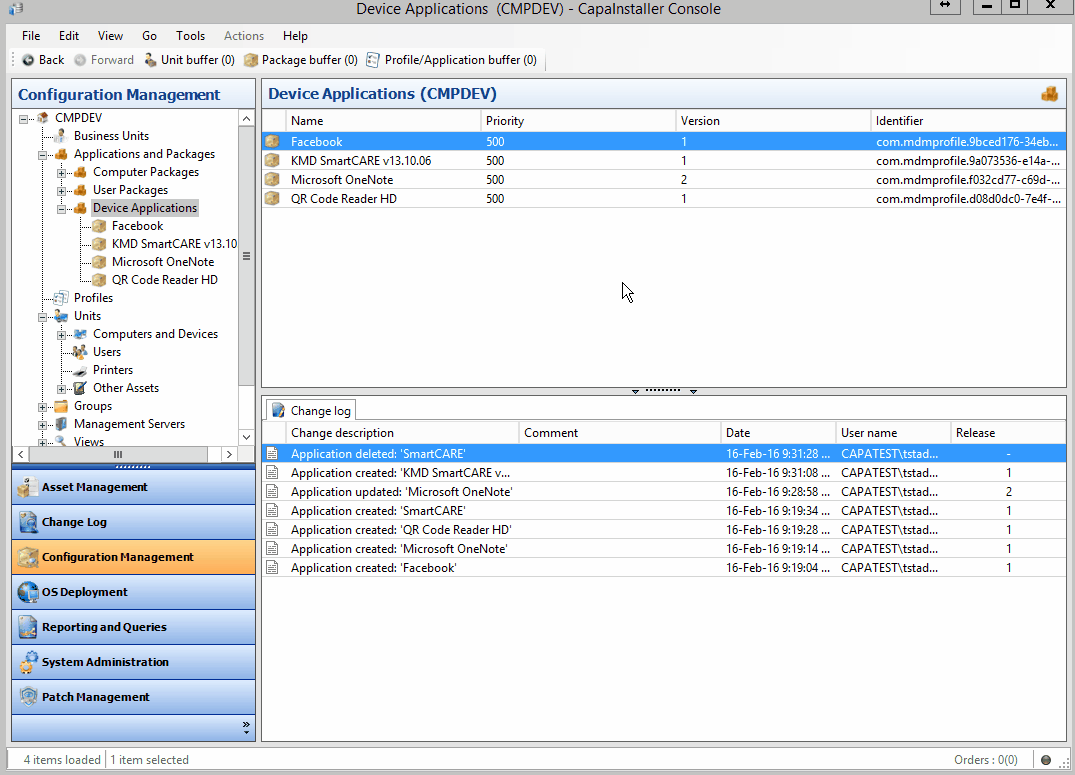Image resolution: width=1075 pixels, height=775 pixels.
Task: Click the User Packages tree icon
Action: (80, 190)
